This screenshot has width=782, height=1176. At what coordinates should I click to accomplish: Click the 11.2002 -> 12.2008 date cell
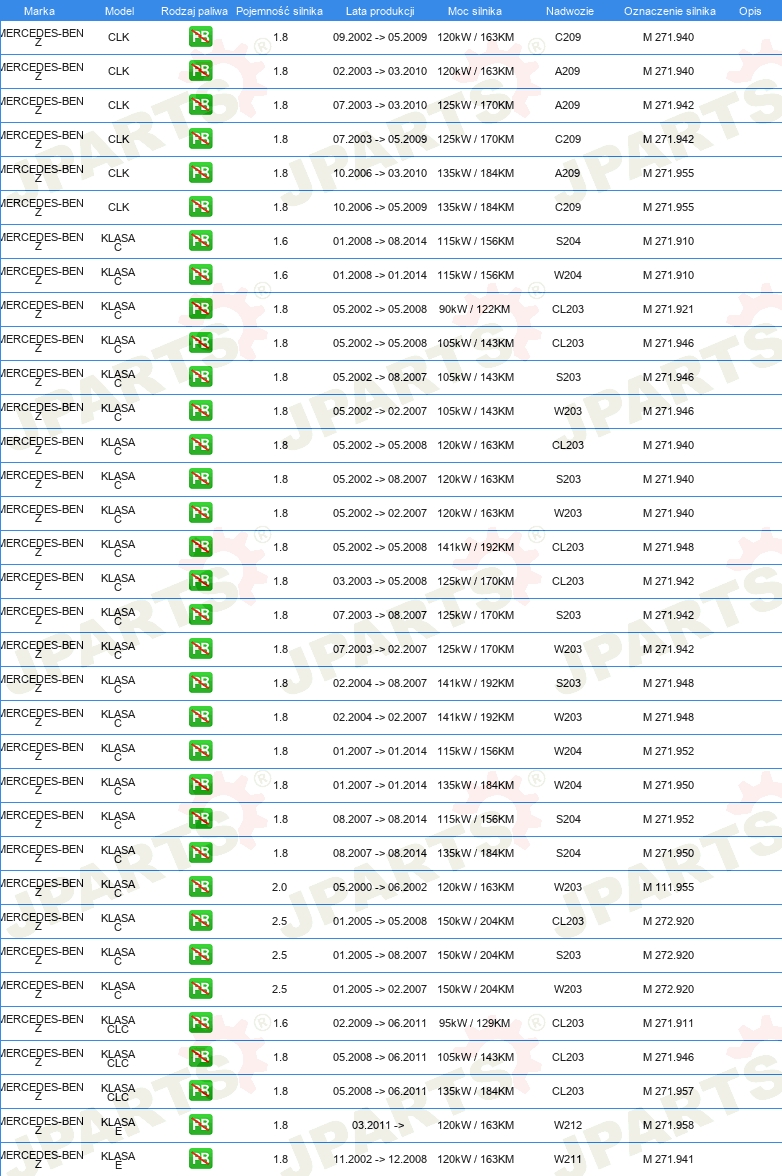point(379,1158)
